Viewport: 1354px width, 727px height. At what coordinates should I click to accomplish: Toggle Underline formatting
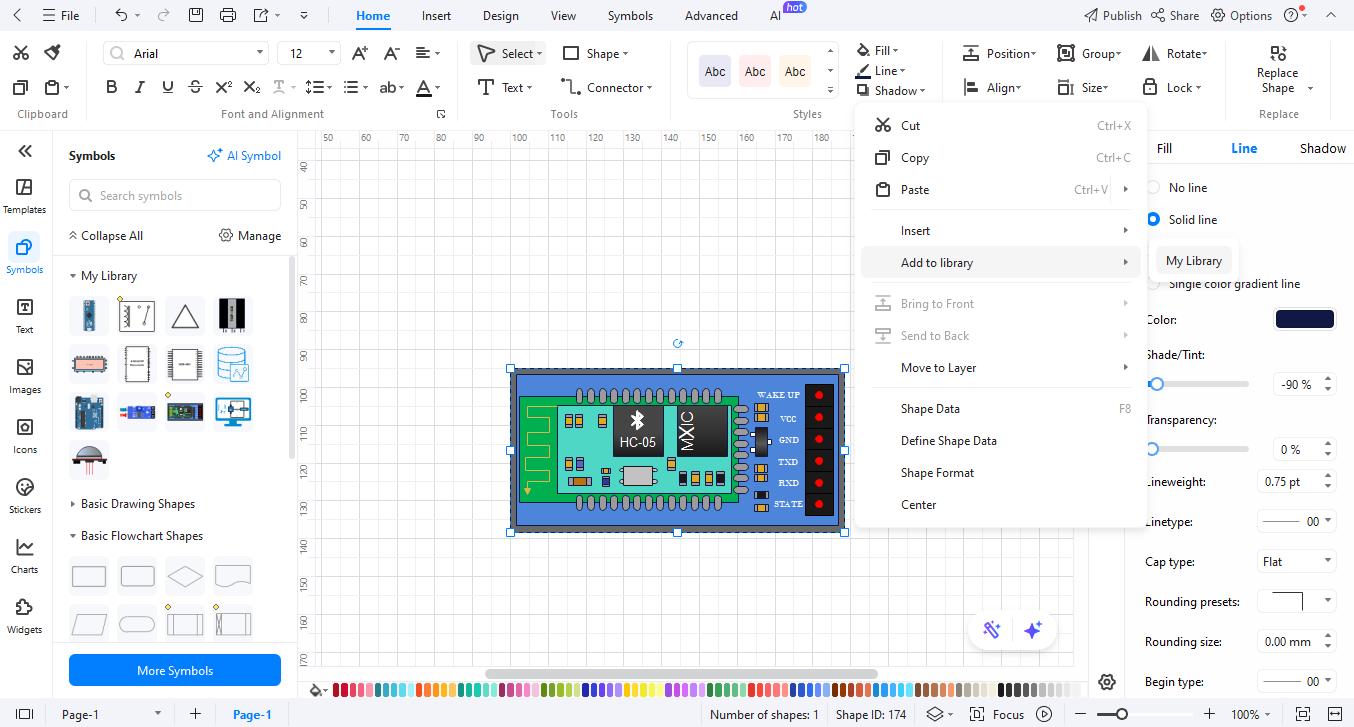[167, 87]
